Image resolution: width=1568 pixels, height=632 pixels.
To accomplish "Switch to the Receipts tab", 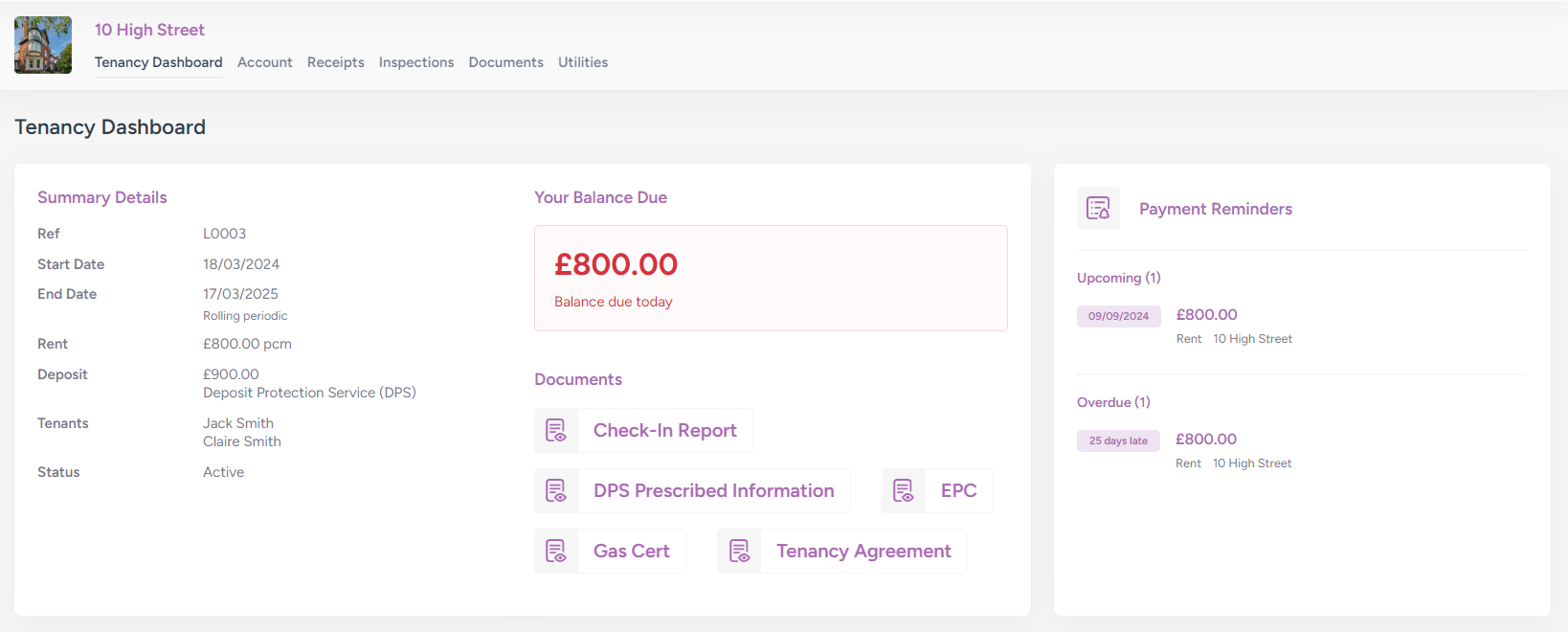I will pos(335,62).
